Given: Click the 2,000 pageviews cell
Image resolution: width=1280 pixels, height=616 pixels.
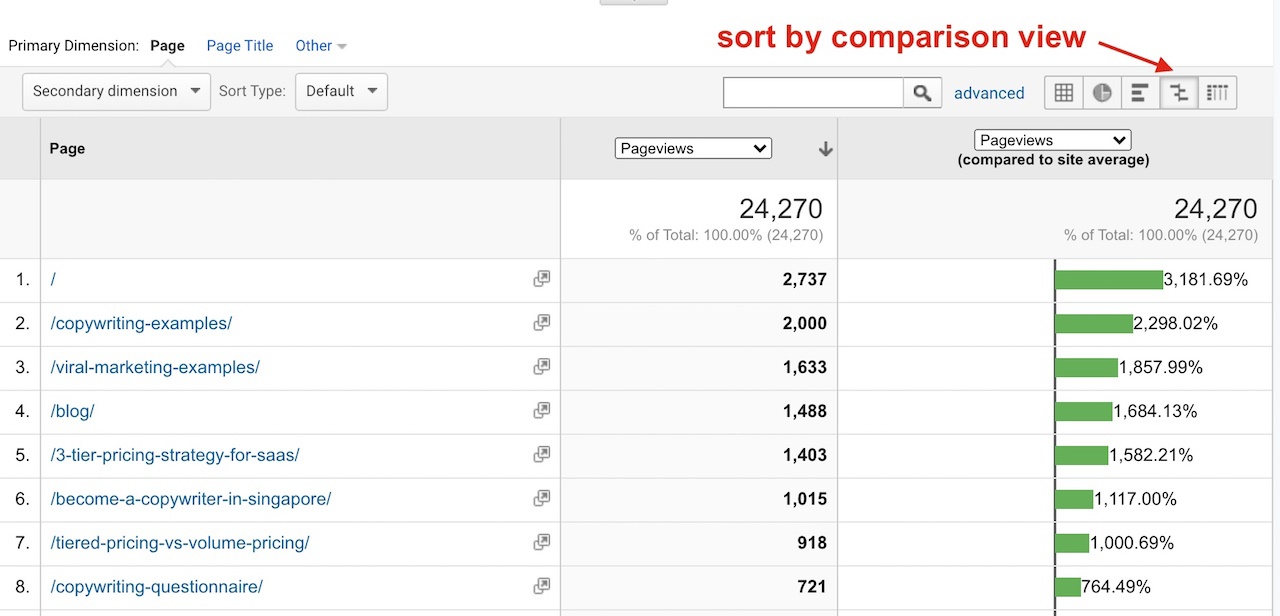Looking at the screenshot, I should point(699,323).
